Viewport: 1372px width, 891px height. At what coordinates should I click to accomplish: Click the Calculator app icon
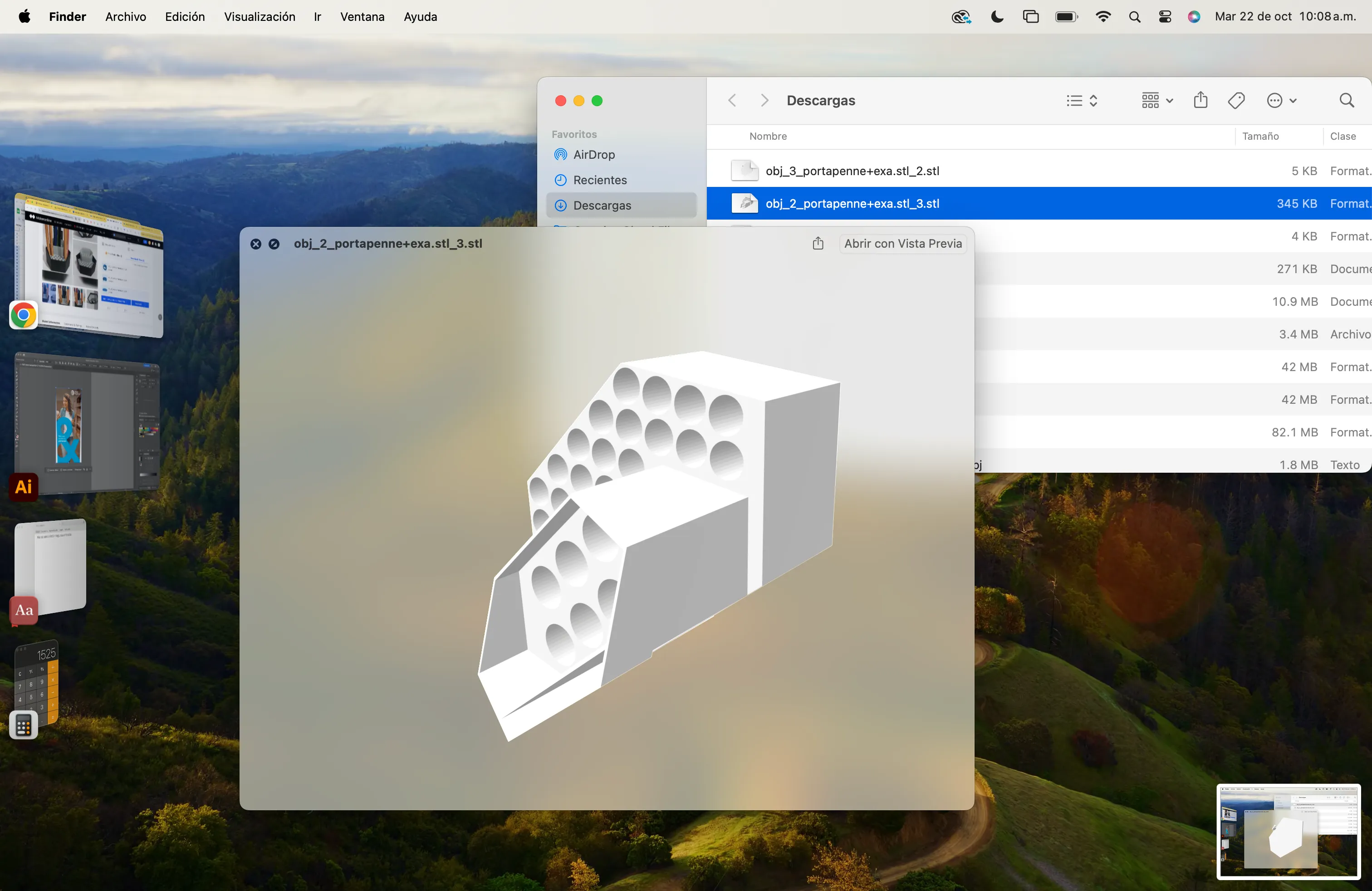click(x=24, y=725)
